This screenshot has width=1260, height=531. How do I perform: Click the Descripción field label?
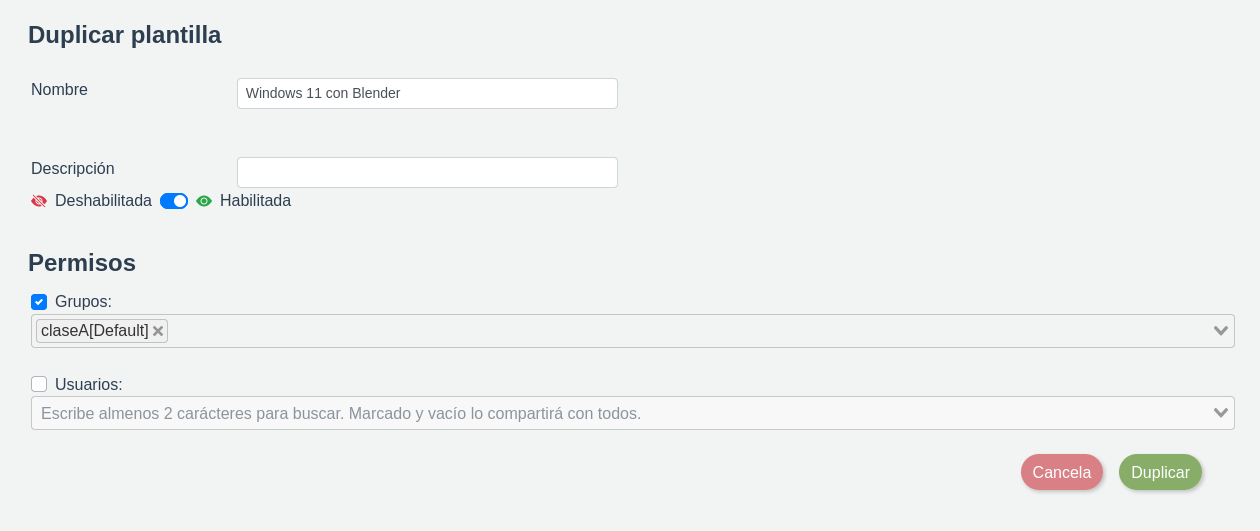(73, 169)
